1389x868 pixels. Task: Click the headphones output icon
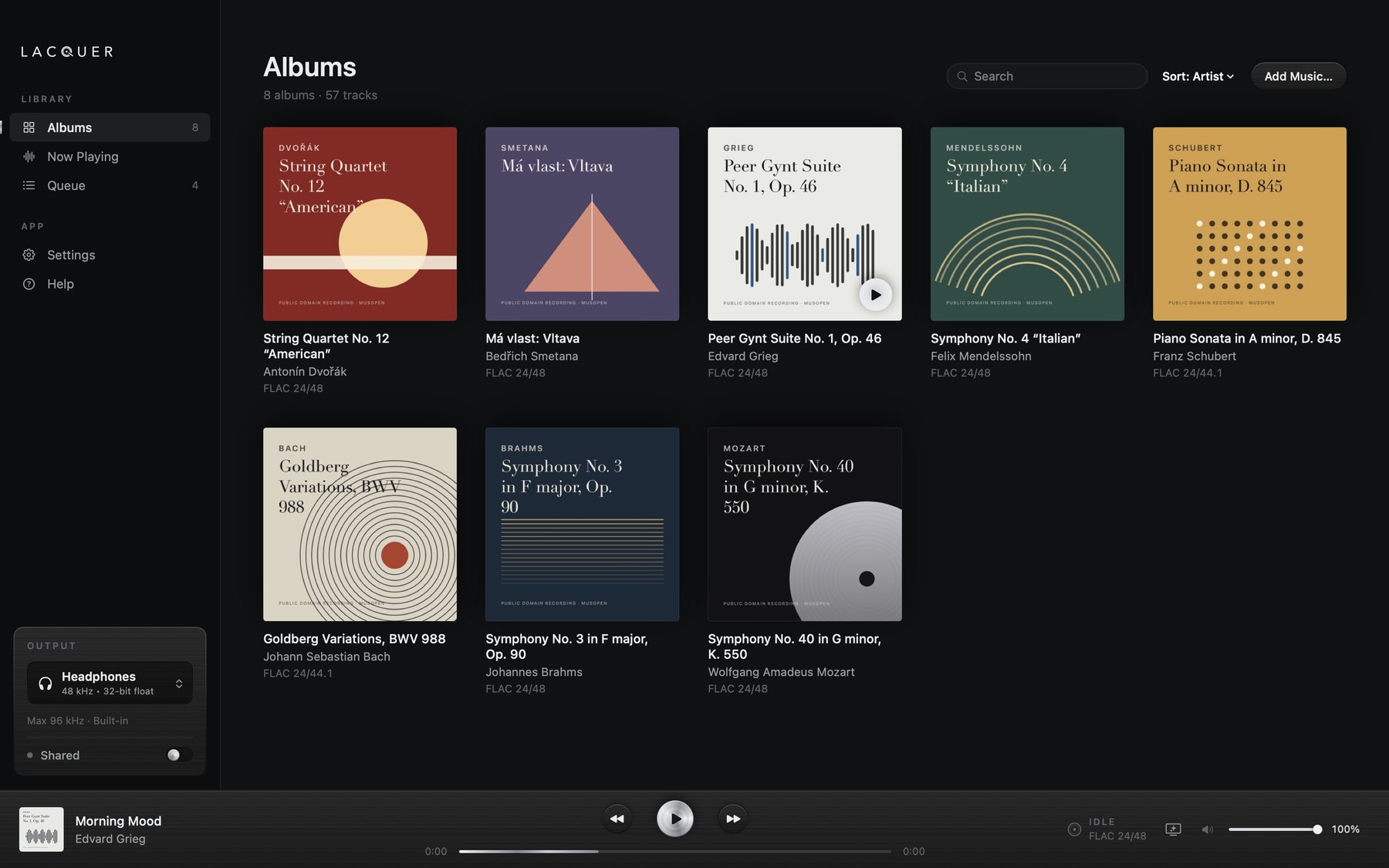point(45,683)
